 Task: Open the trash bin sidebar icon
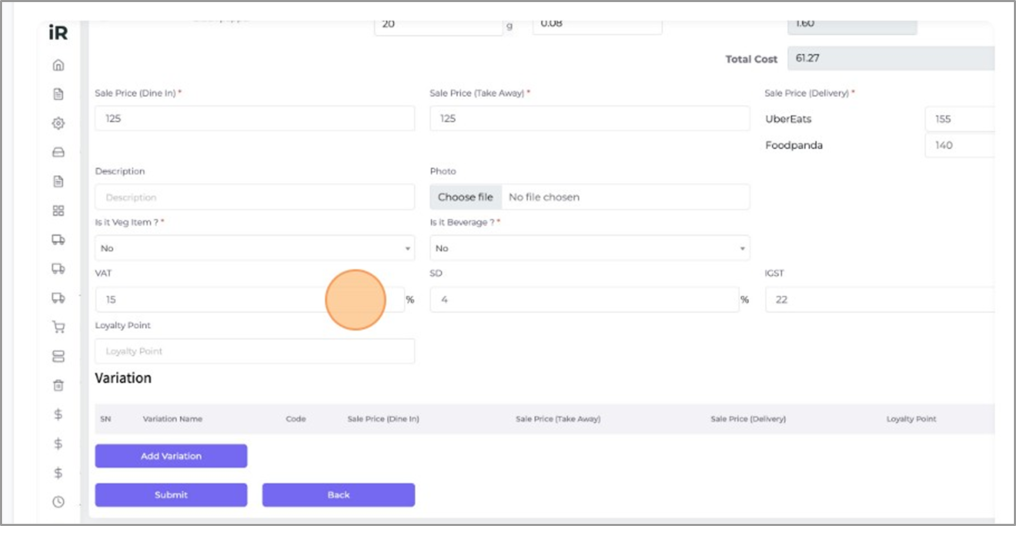58,385
